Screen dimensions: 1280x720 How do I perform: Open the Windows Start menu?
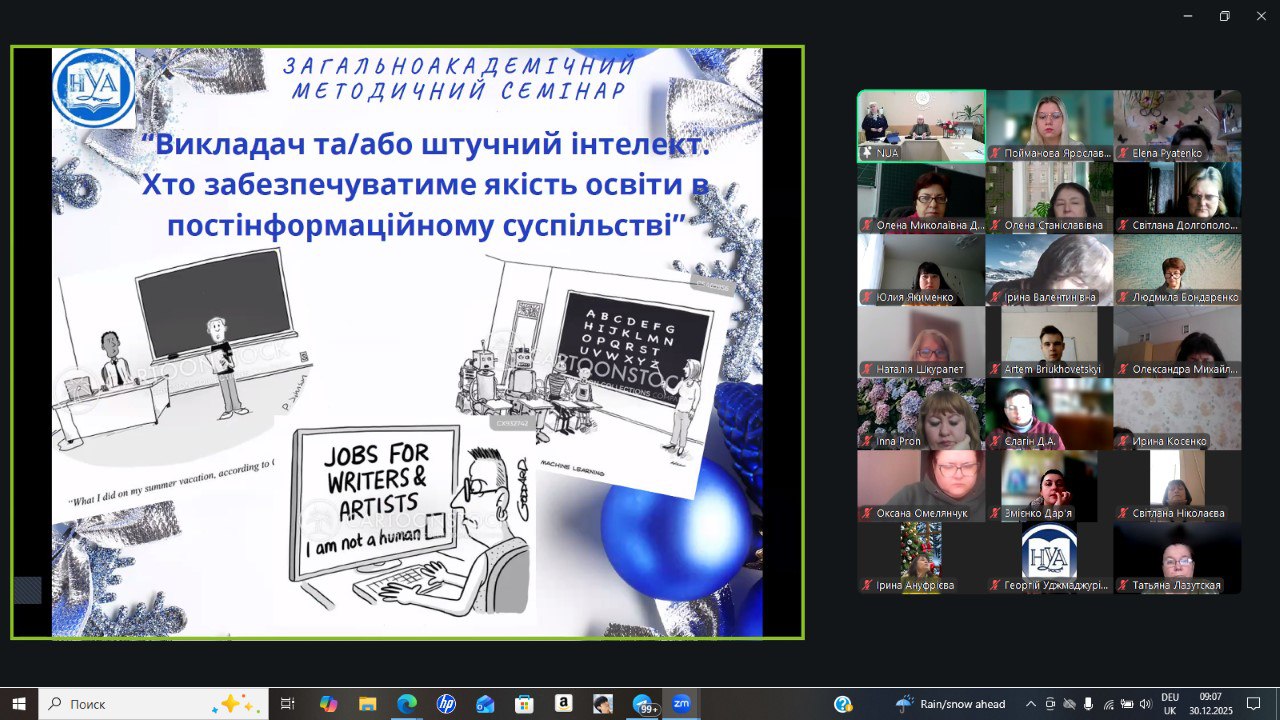[x=19, y=704]
